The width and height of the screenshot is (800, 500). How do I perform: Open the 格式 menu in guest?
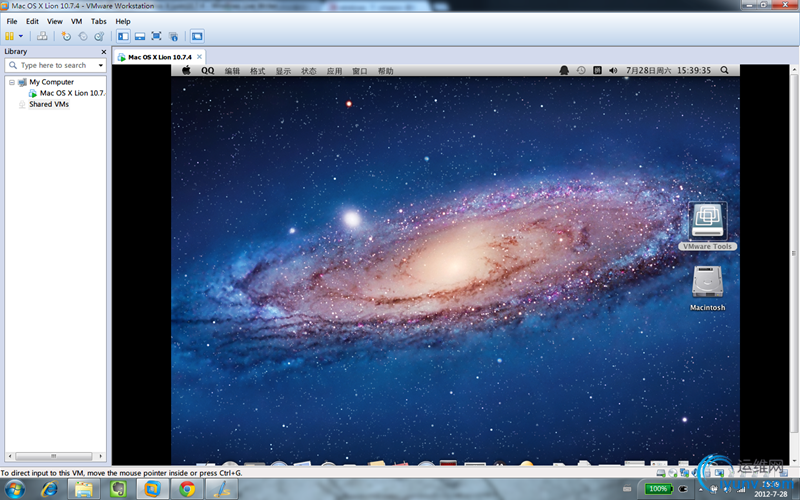pyautogui.click(x=258, y=71)
